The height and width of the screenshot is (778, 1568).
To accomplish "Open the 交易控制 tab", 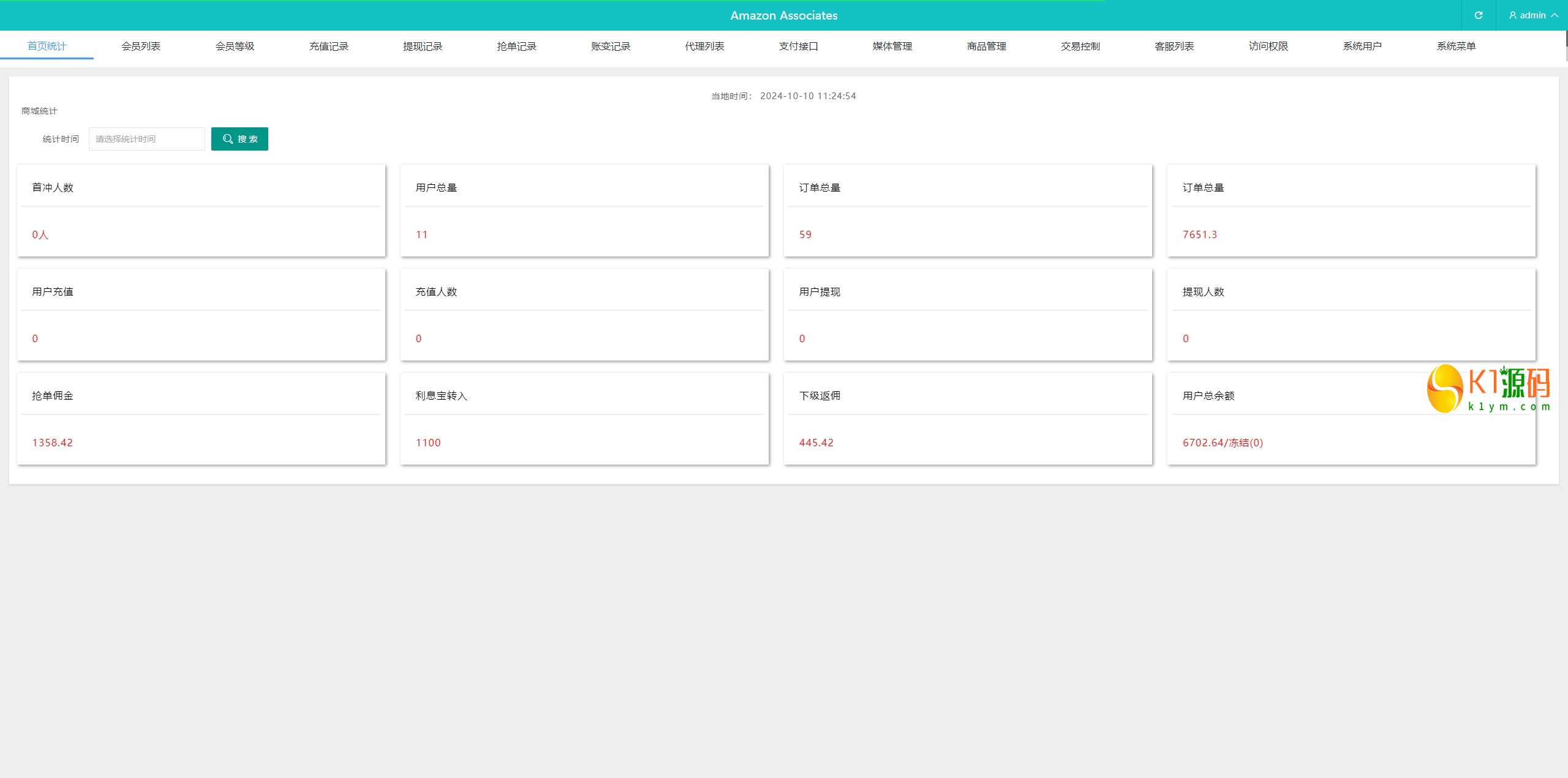I will coord(1080,47).
